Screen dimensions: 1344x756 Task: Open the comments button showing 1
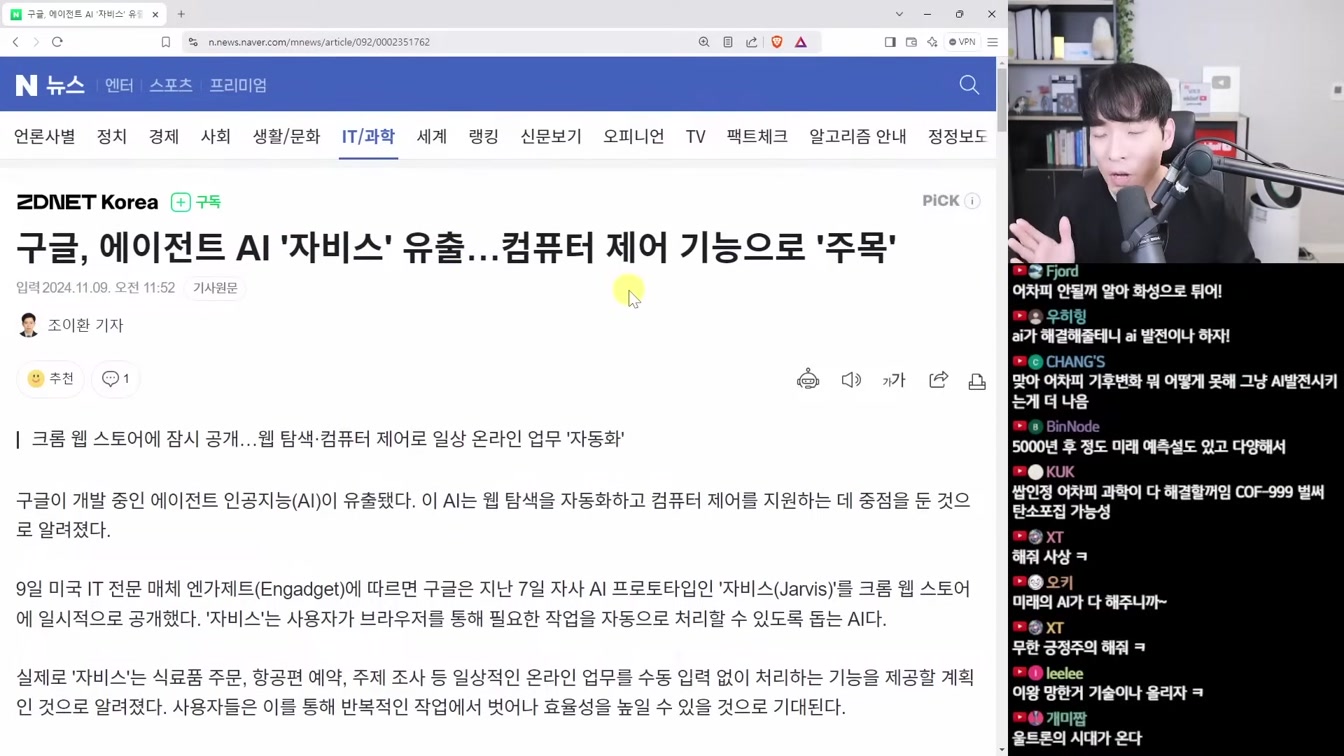115,379
